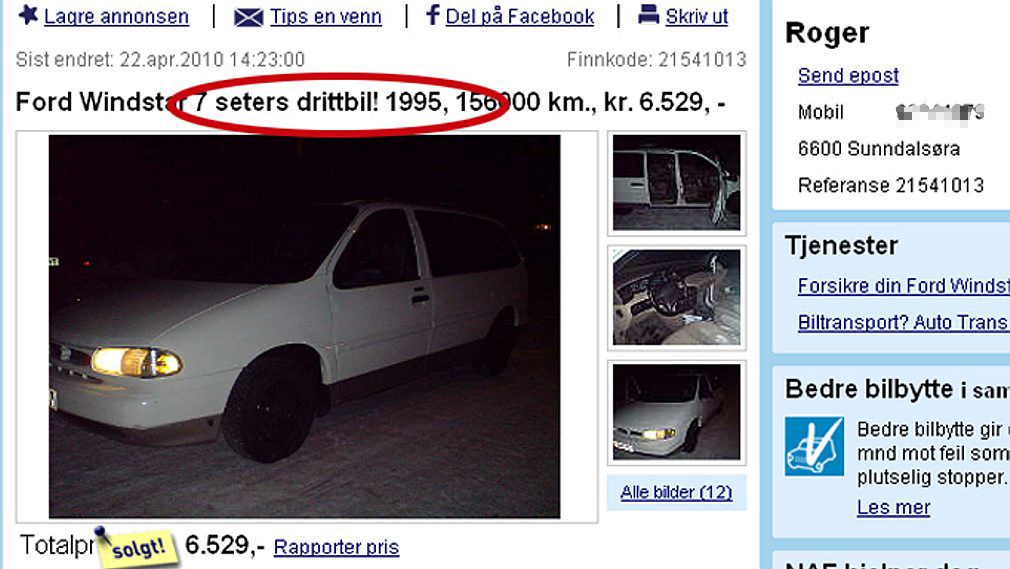Open Forsikre din Ford Windstar link
Viewport: 1010px width, 569px height.
tap(903, 285)
